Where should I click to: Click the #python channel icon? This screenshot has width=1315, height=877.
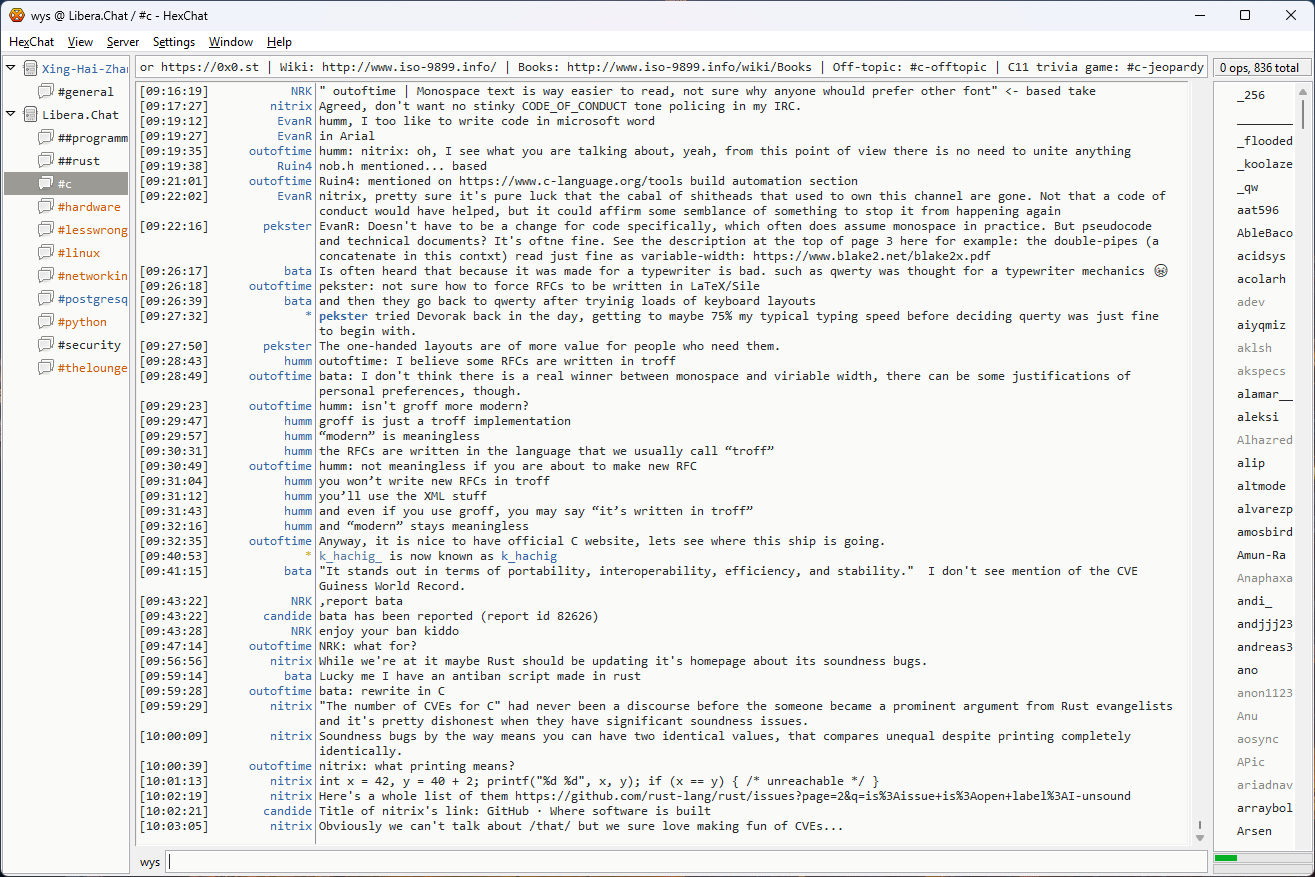click(46, 322)
